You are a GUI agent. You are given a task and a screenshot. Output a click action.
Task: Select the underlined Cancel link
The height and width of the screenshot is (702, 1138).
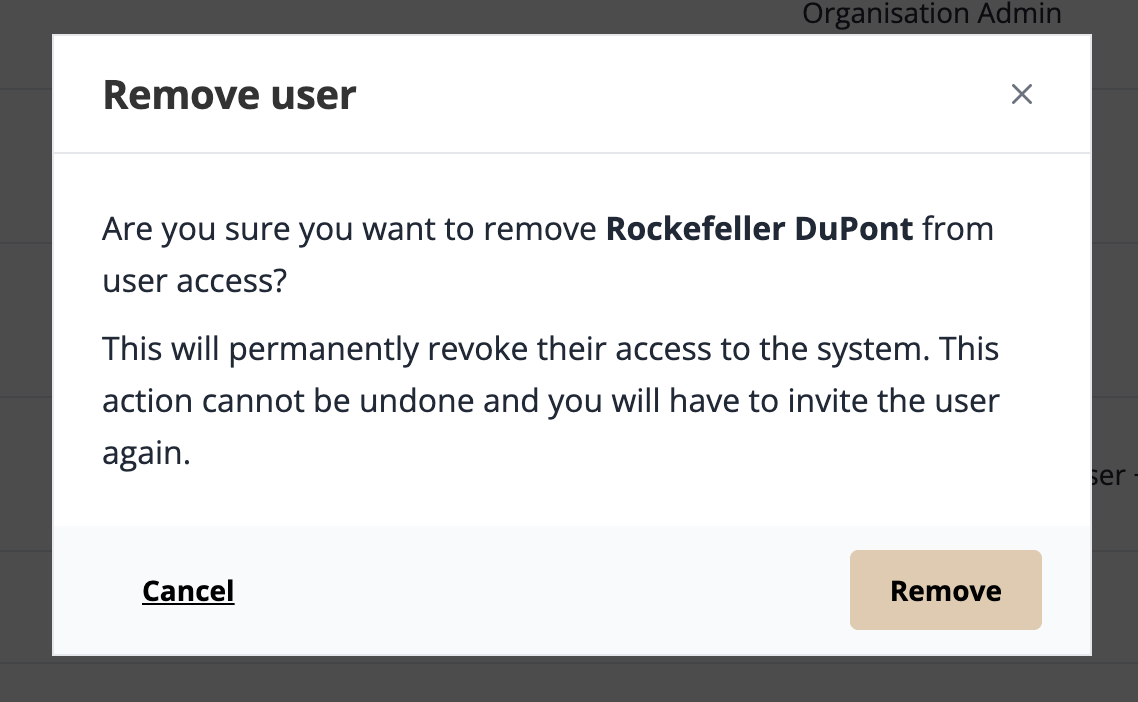(188, 591)
